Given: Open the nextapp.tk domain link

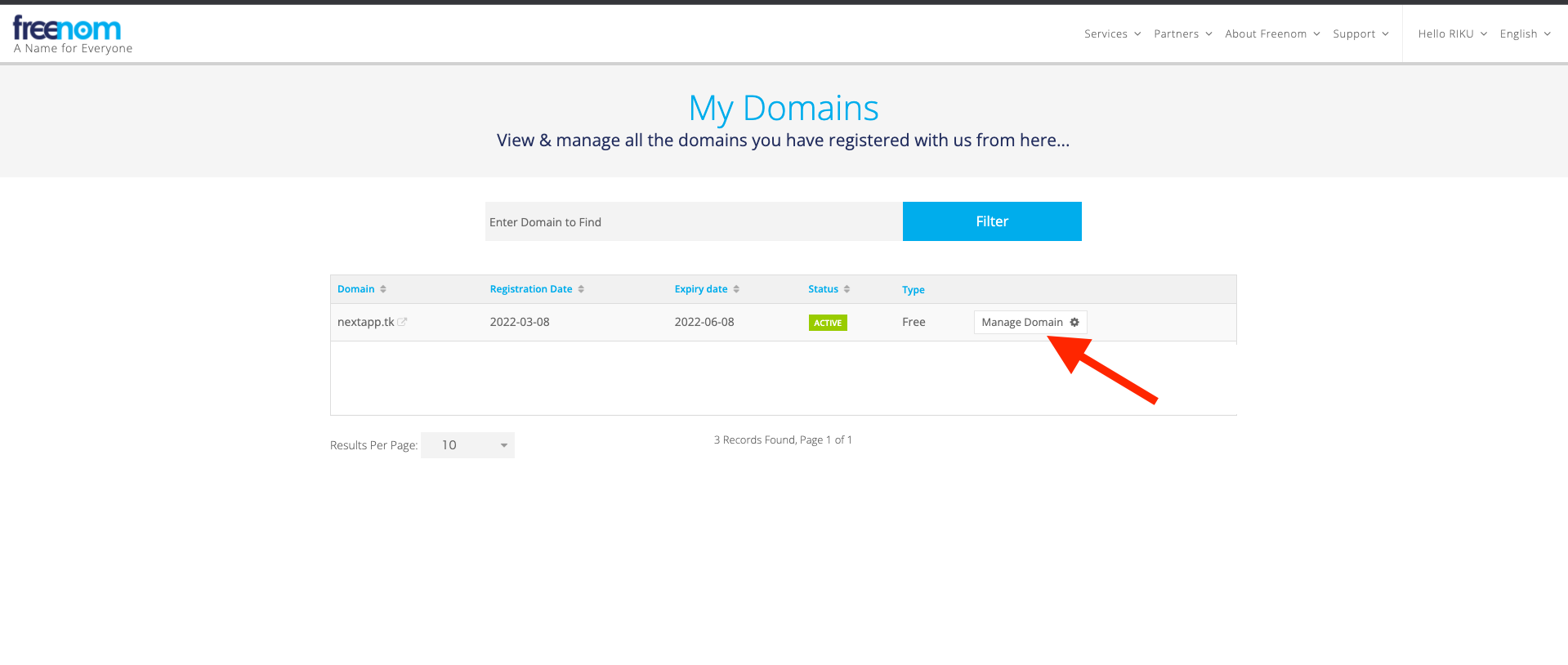Looking at the screenshot, I should pyautogui.click(x=365, y=322).
